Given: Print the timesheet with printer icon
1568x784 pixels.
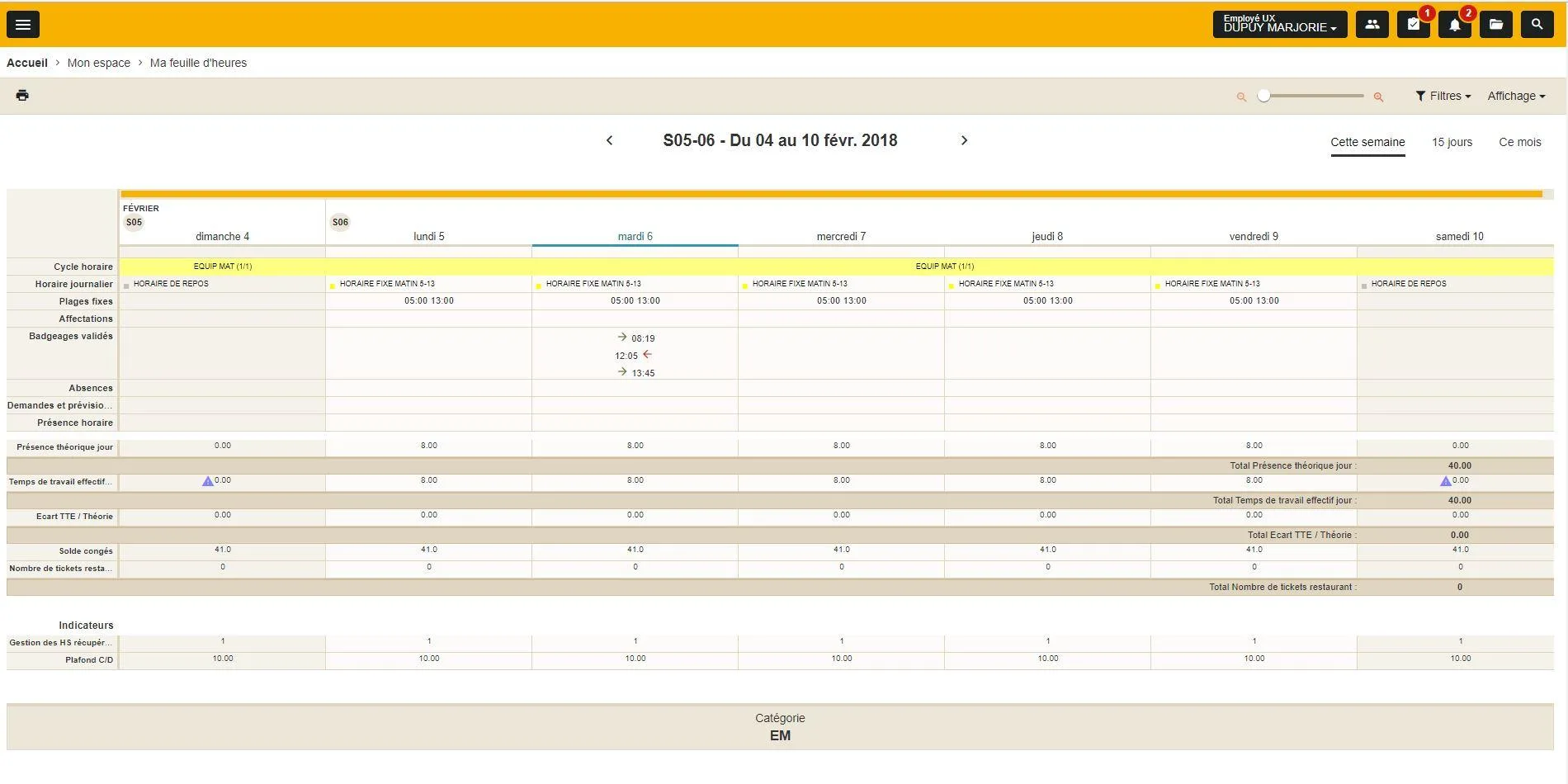Looking at the screenshot, I should click(22, 96).
